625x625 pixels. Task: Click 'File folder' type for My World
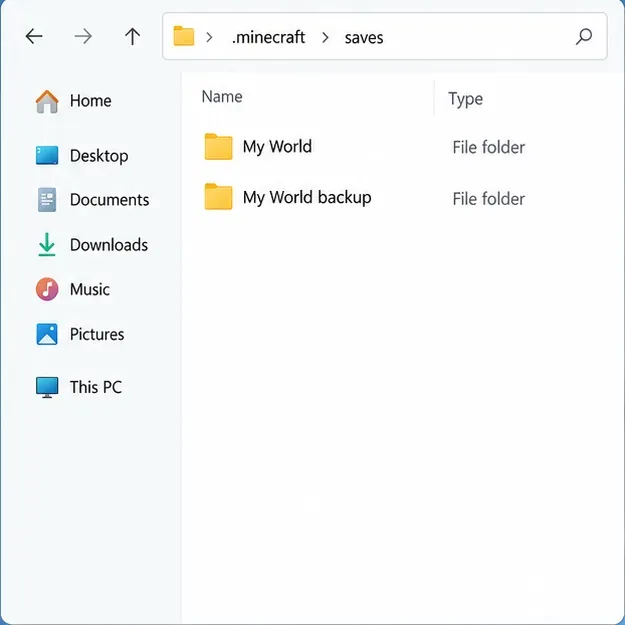pos(489,147)
